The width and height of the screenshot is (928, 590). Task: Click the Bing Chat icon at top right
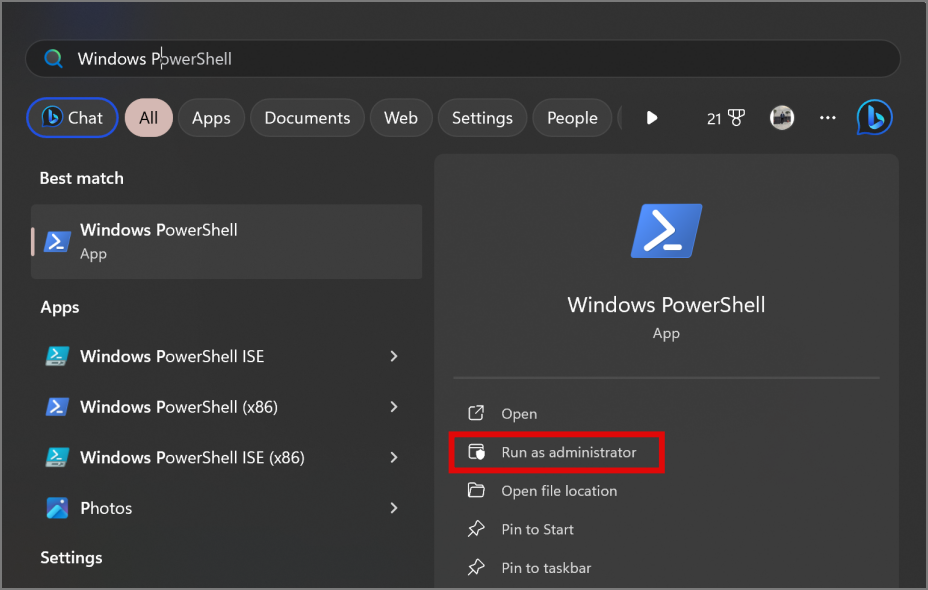pos(874,118)
